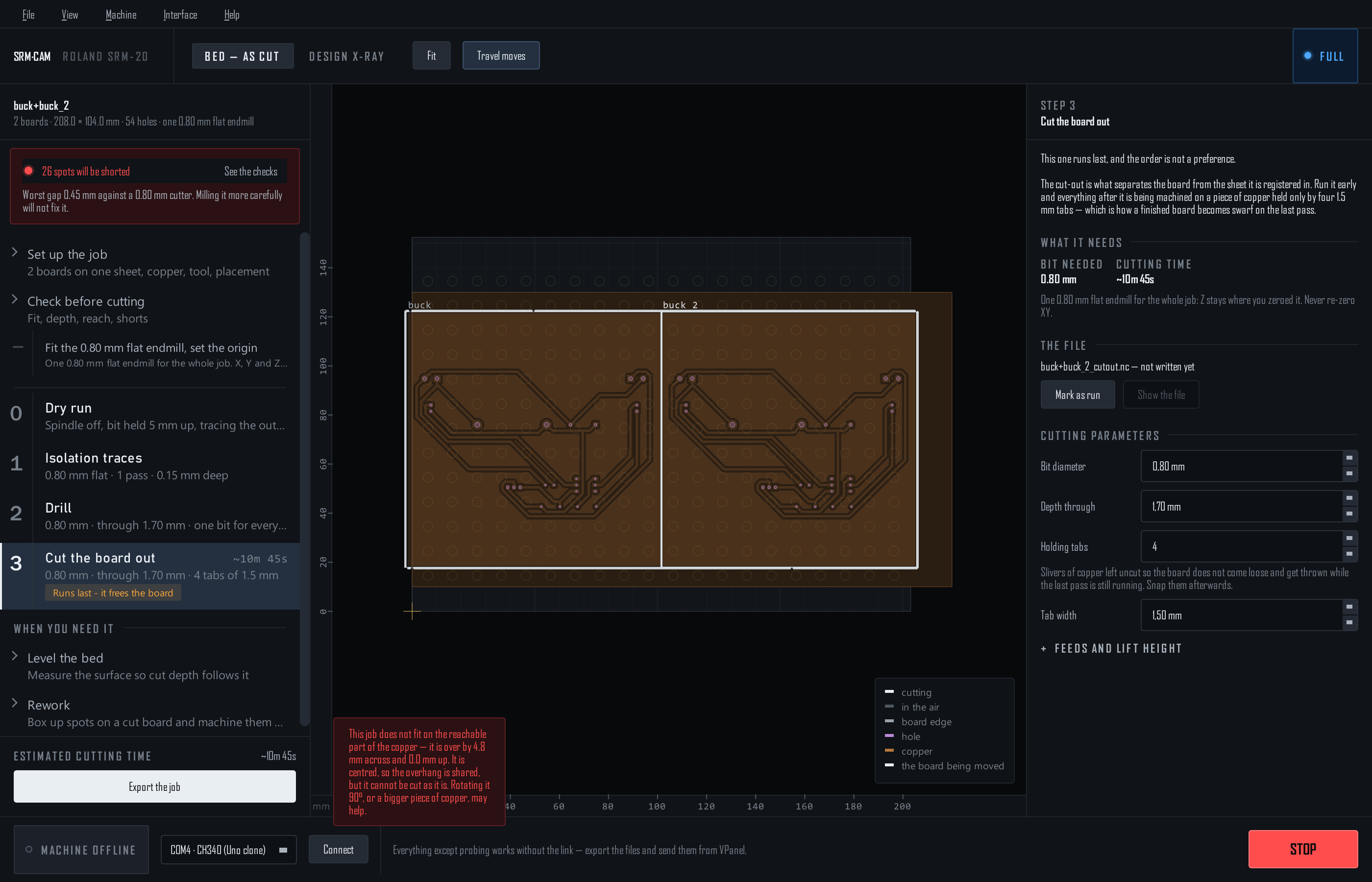Open the Machine menu
The width and height of the screenshot is (1372, 882).
click(121, 14)
